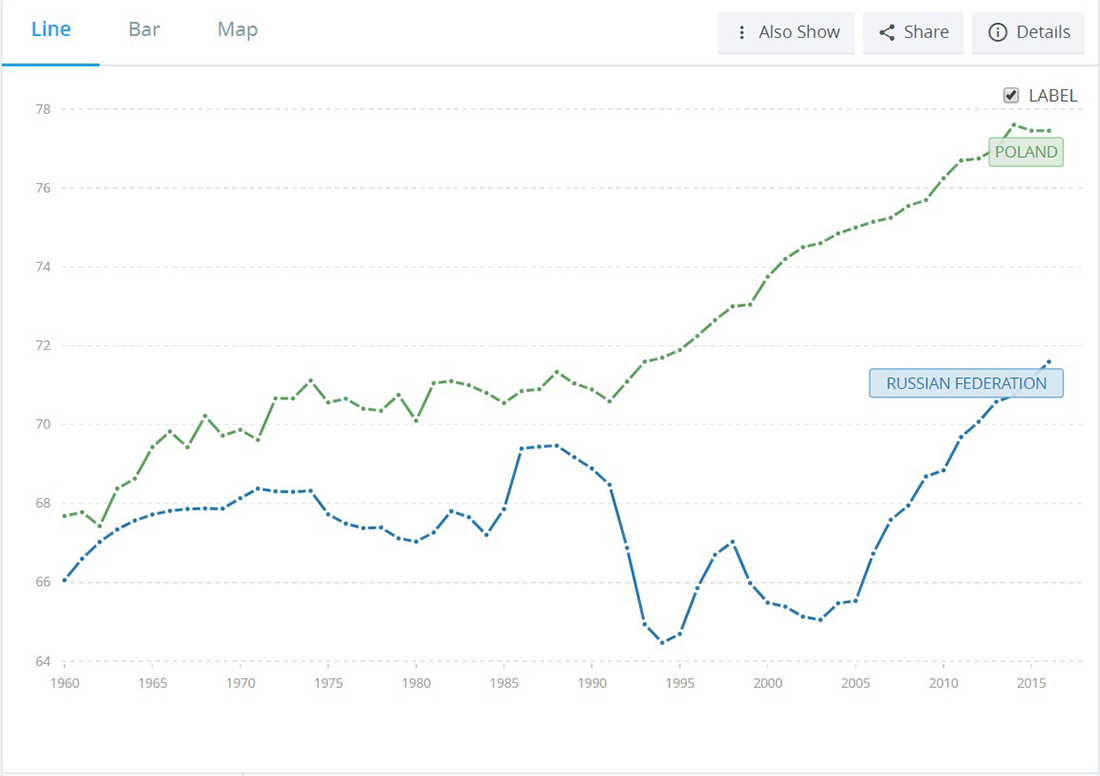Viewport: 1100px width, 776px height.
Task: Click the 68 y-axis value
Action: (x=43, y=503)
